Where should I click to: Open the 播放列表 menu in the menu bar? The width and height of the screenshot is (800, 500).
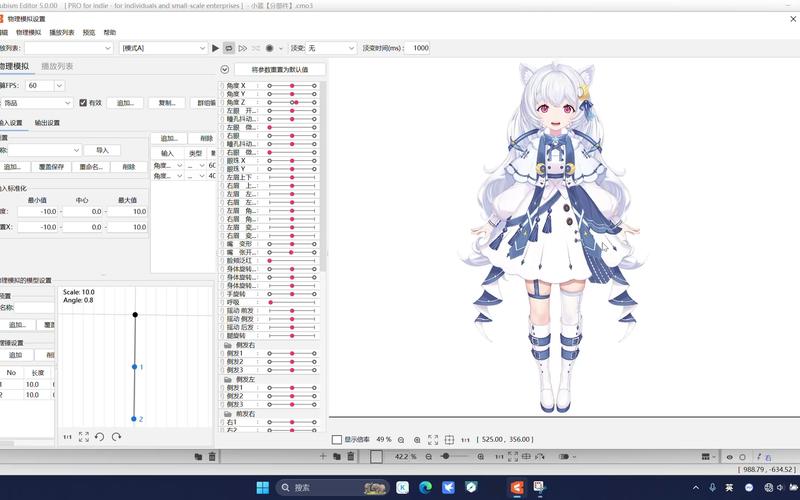click(62, 32)
